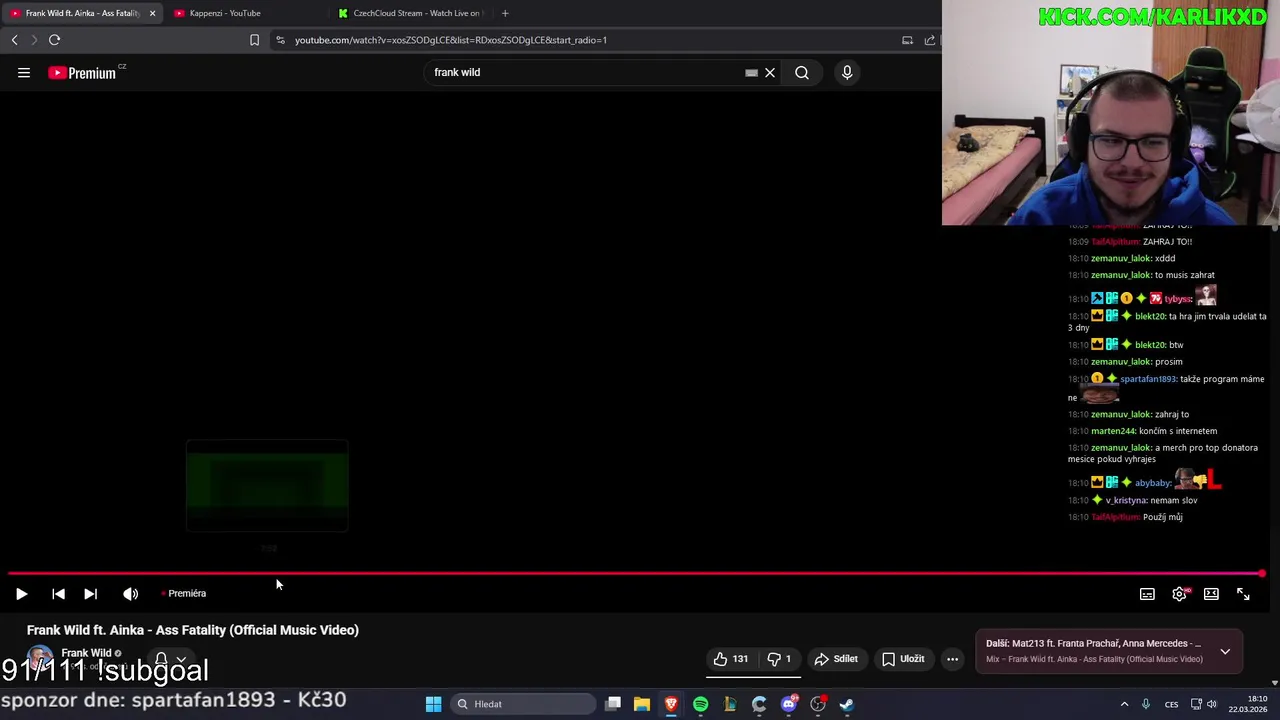Screen dimensions: 1280x720
Task: Open the CES keyboard language switcher
Action: point(1171,704)
